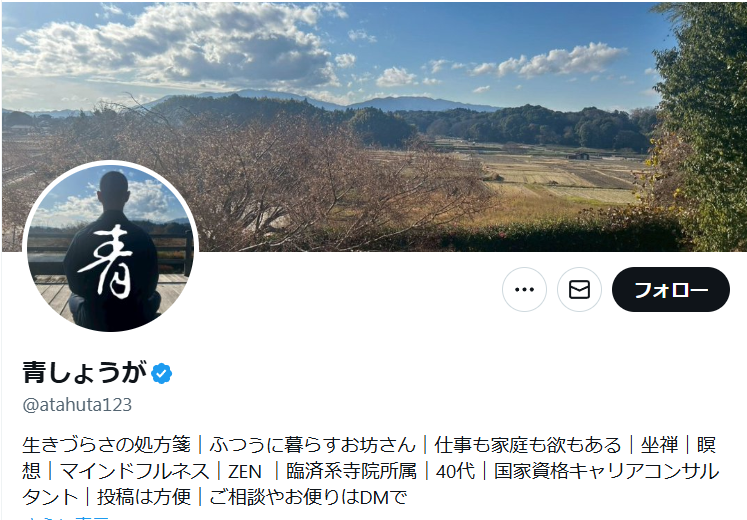Click the display name 青しょうが
The image size is (747, 520).
(85, 372)
